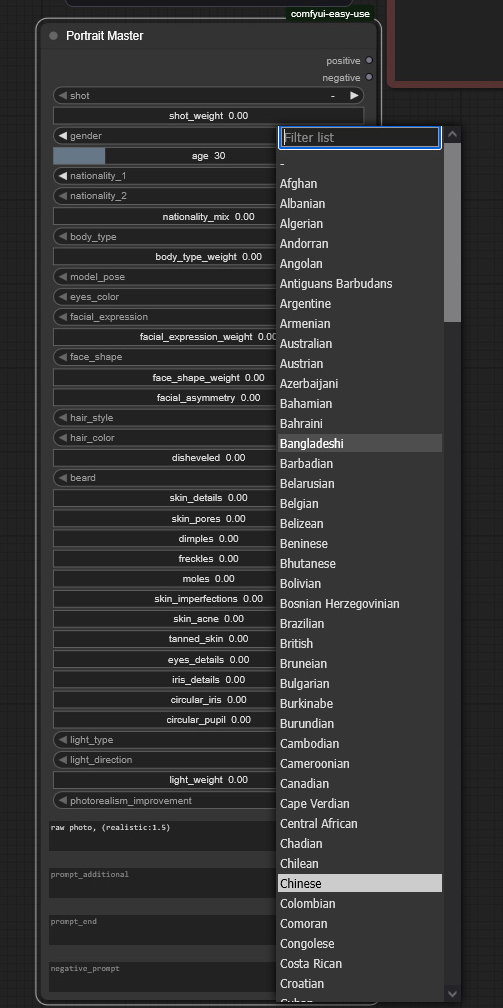Click the disheveled slider
Viewport: 503px width, 1008px height.
click(x=165, y=458)
